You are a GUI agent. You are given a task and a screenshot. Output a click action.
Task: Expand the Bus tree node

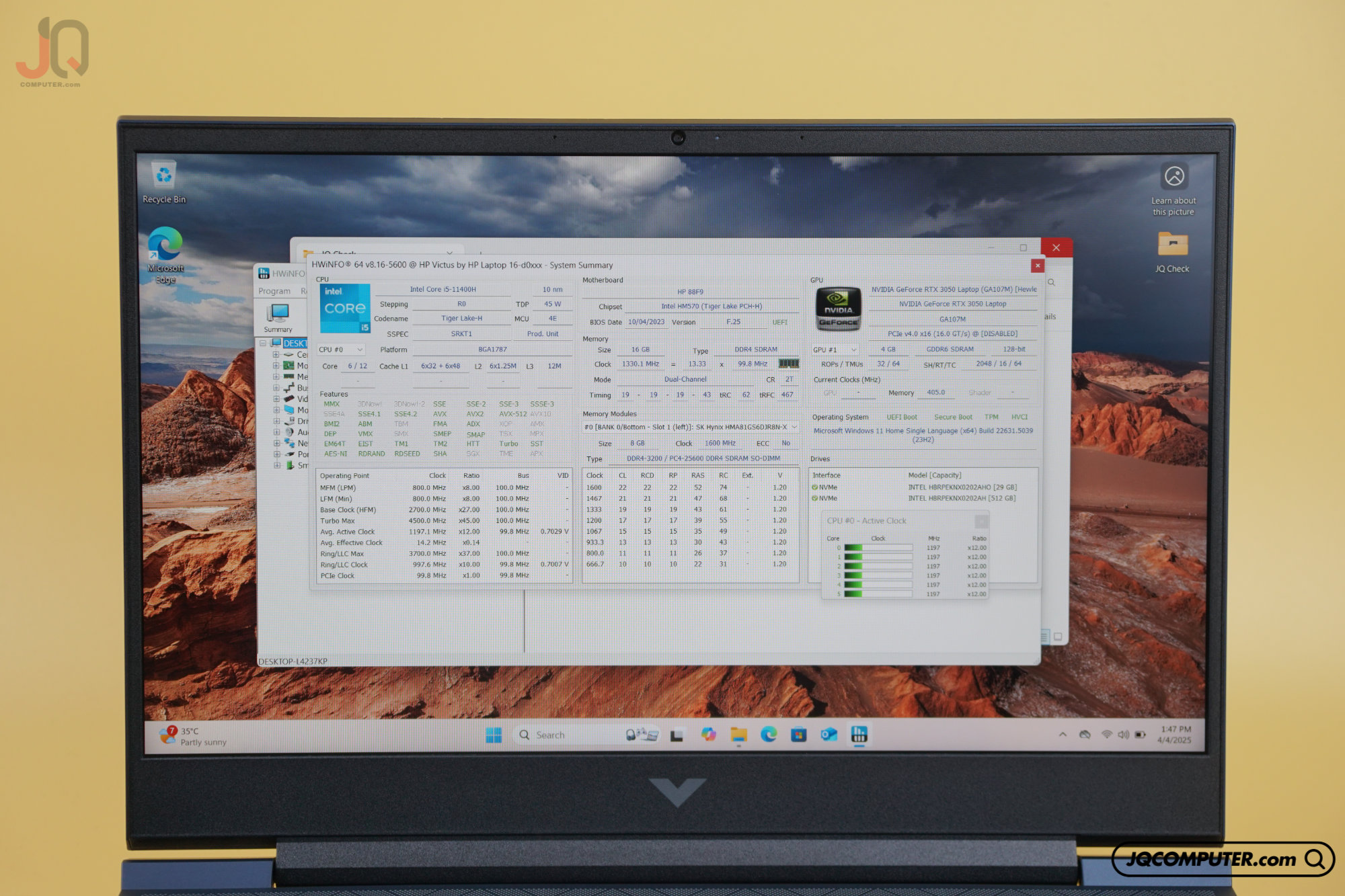(x=276, y=388)
